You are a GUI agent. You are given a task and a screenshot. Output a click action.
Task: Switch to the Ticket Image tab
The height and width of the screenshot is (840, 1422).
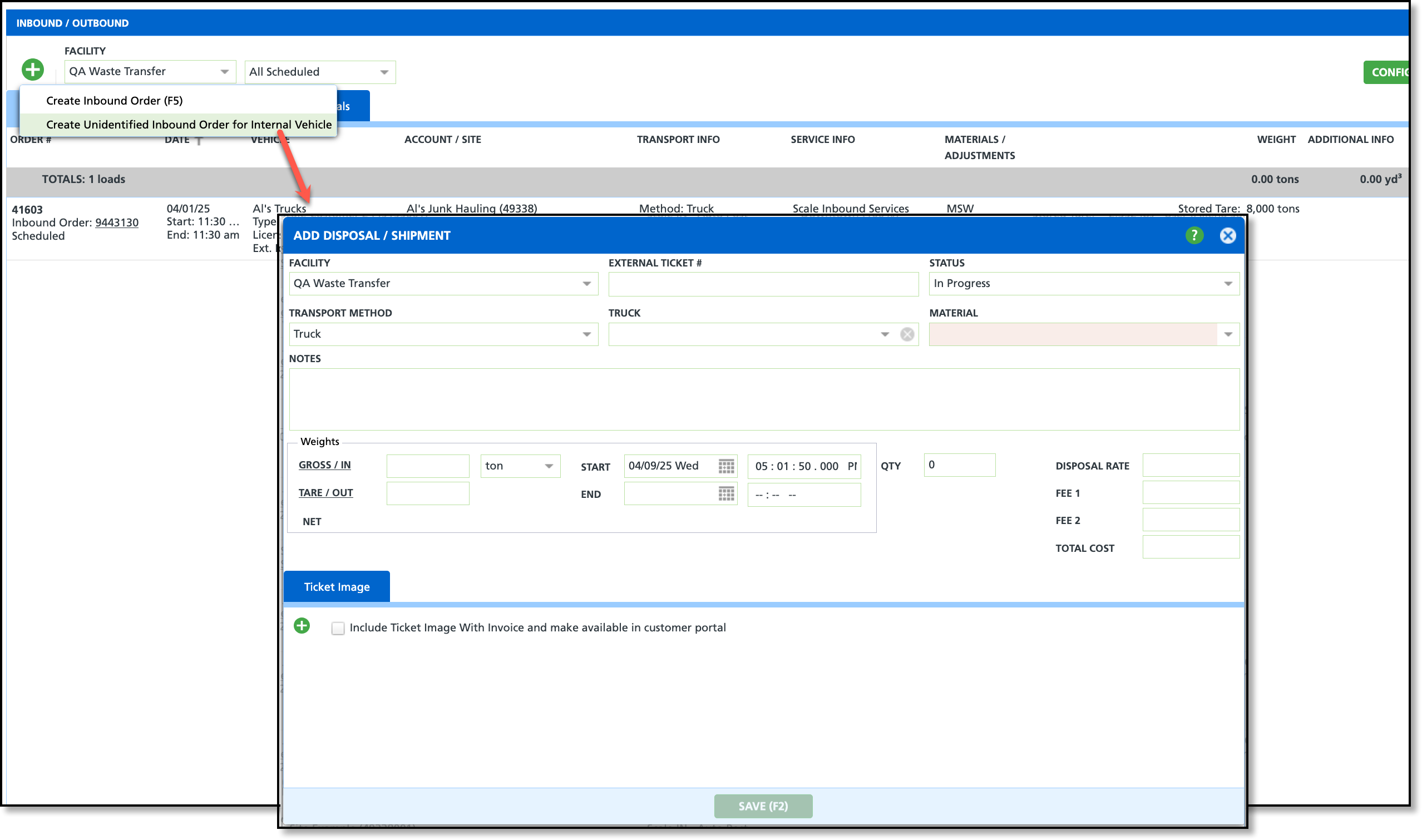(337, 587)
